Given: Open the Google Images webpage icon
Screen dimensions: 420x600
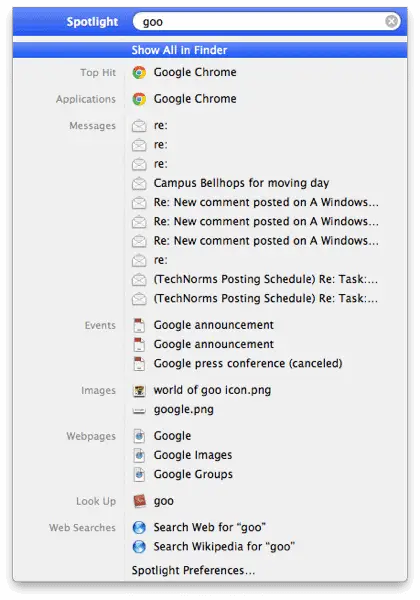Looking at the screenshot, I should click(x=139, y=455).
